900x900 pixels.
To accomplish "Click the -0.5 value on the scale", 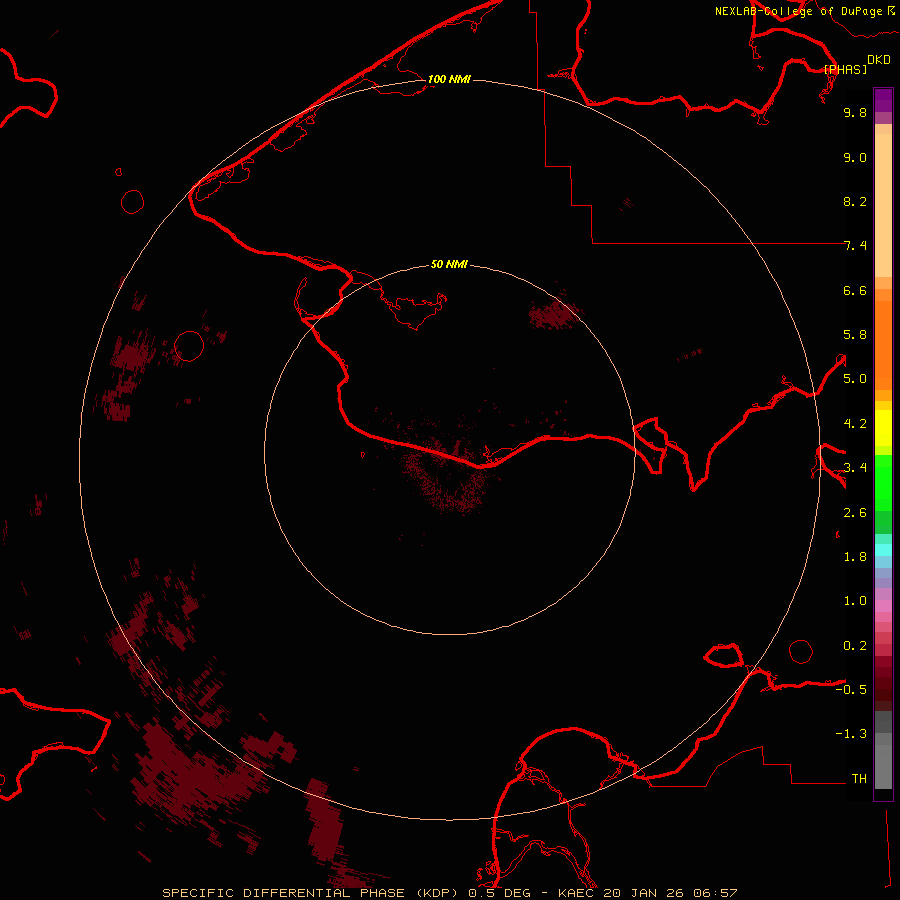I will point(852,689).
